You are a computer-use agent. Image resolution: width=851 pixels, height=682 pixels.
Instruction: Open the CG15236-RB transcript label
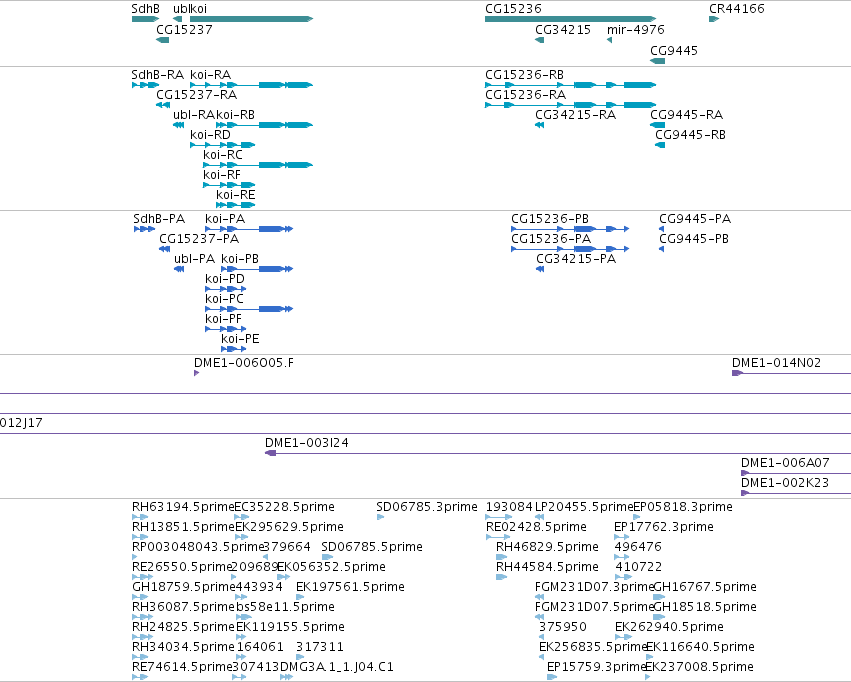click(524, 75)
